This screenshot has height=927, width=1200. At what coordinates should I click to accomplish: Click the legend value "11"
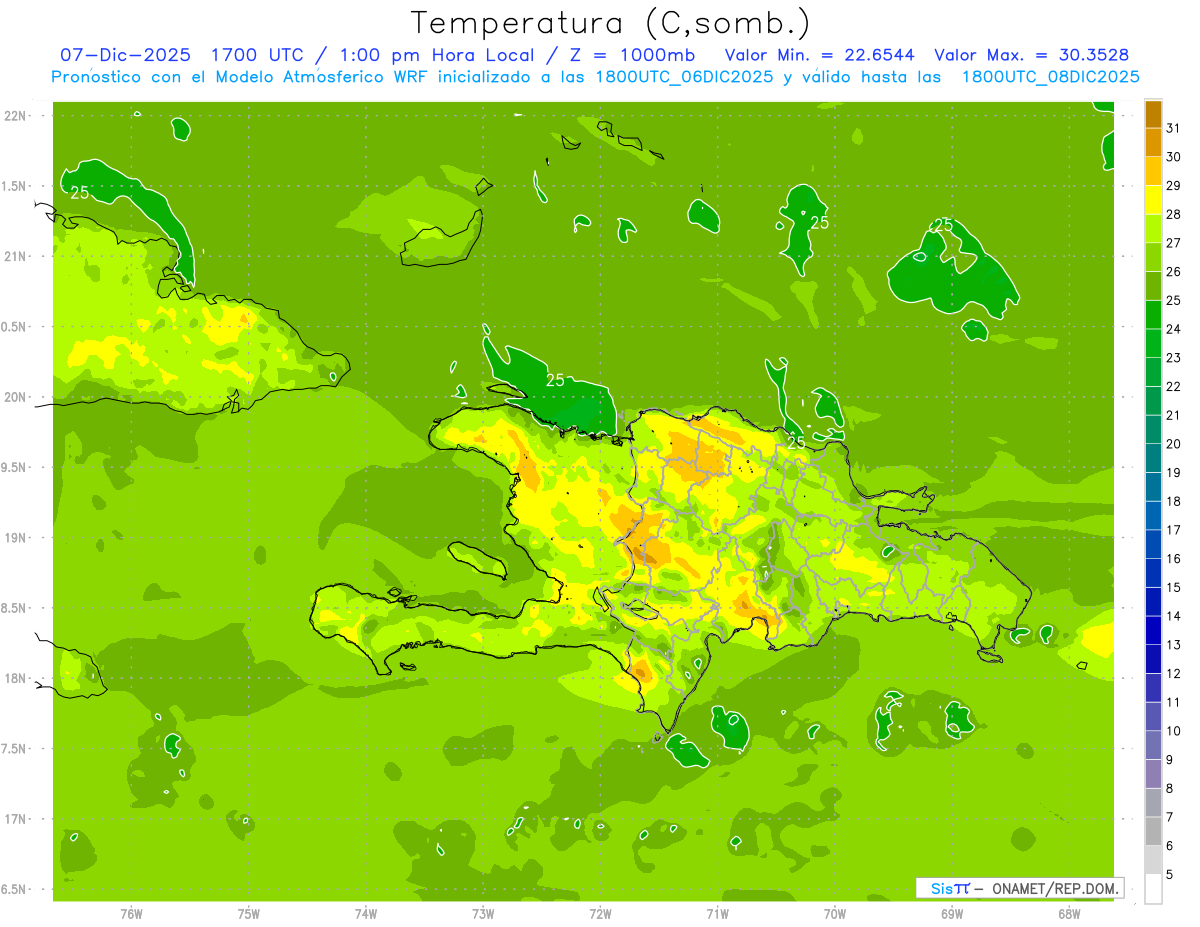(1173, 702)
